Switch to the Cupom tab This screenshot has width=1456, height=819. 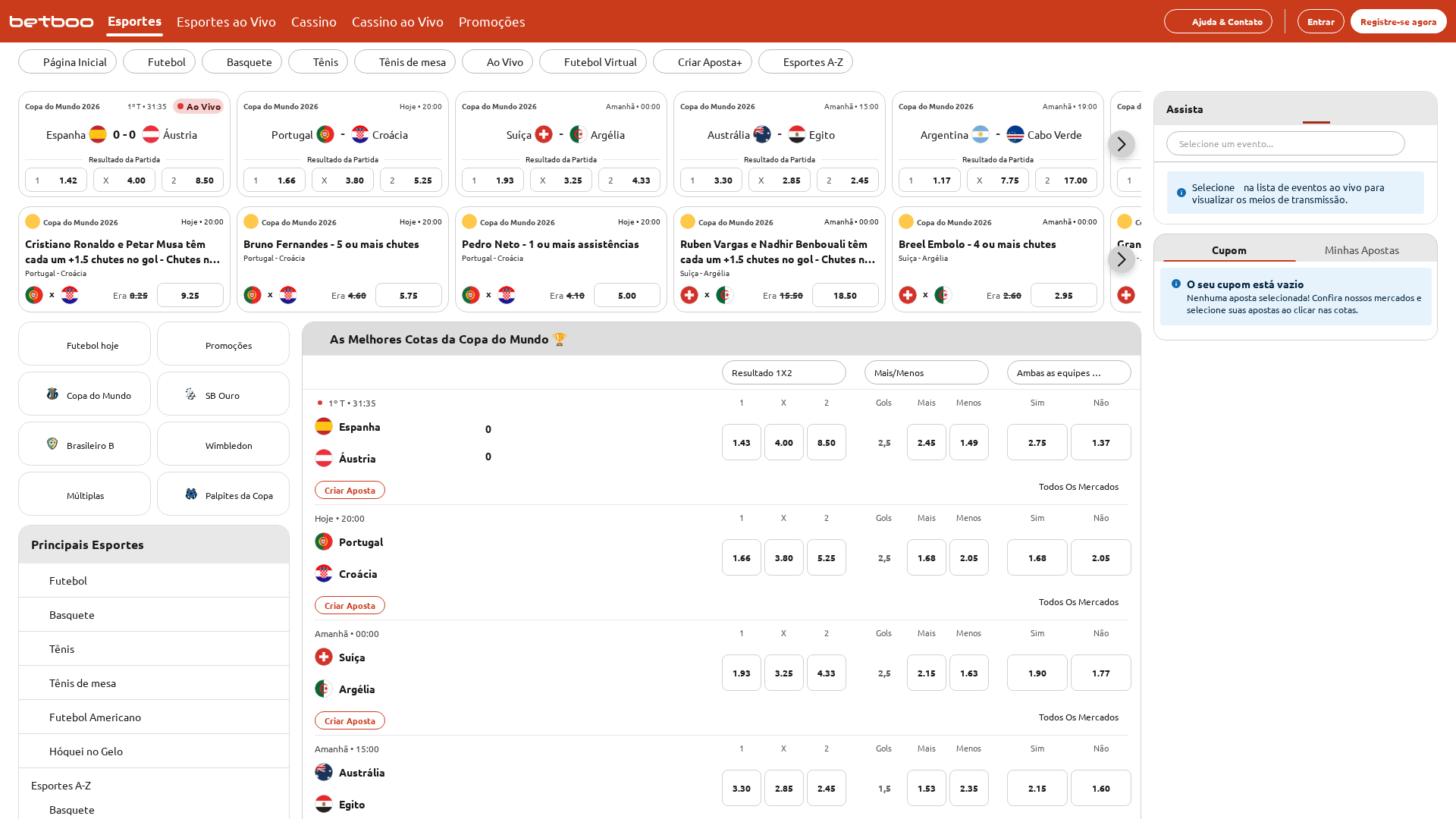[1229, 249]
